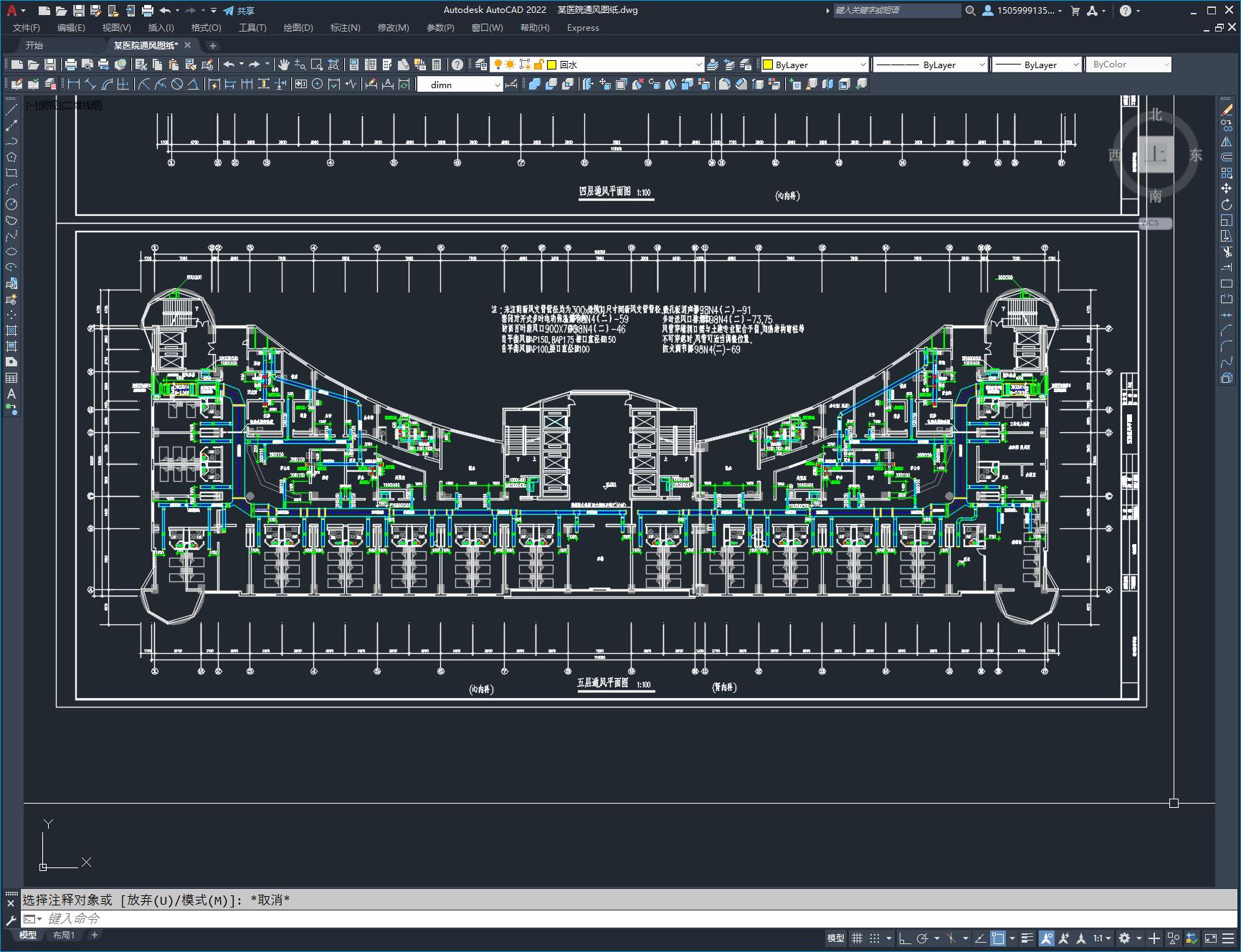This screenshot has width=1241, height=952.
Task: Close the 某医院通风图纸 drawing tab
Action: [x=188, y=44]
